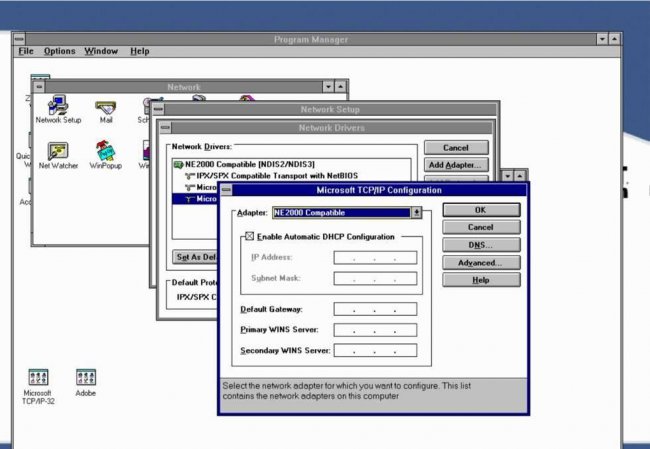Open the File menu
The image size is (650, 449).
(x=26, y=51)
